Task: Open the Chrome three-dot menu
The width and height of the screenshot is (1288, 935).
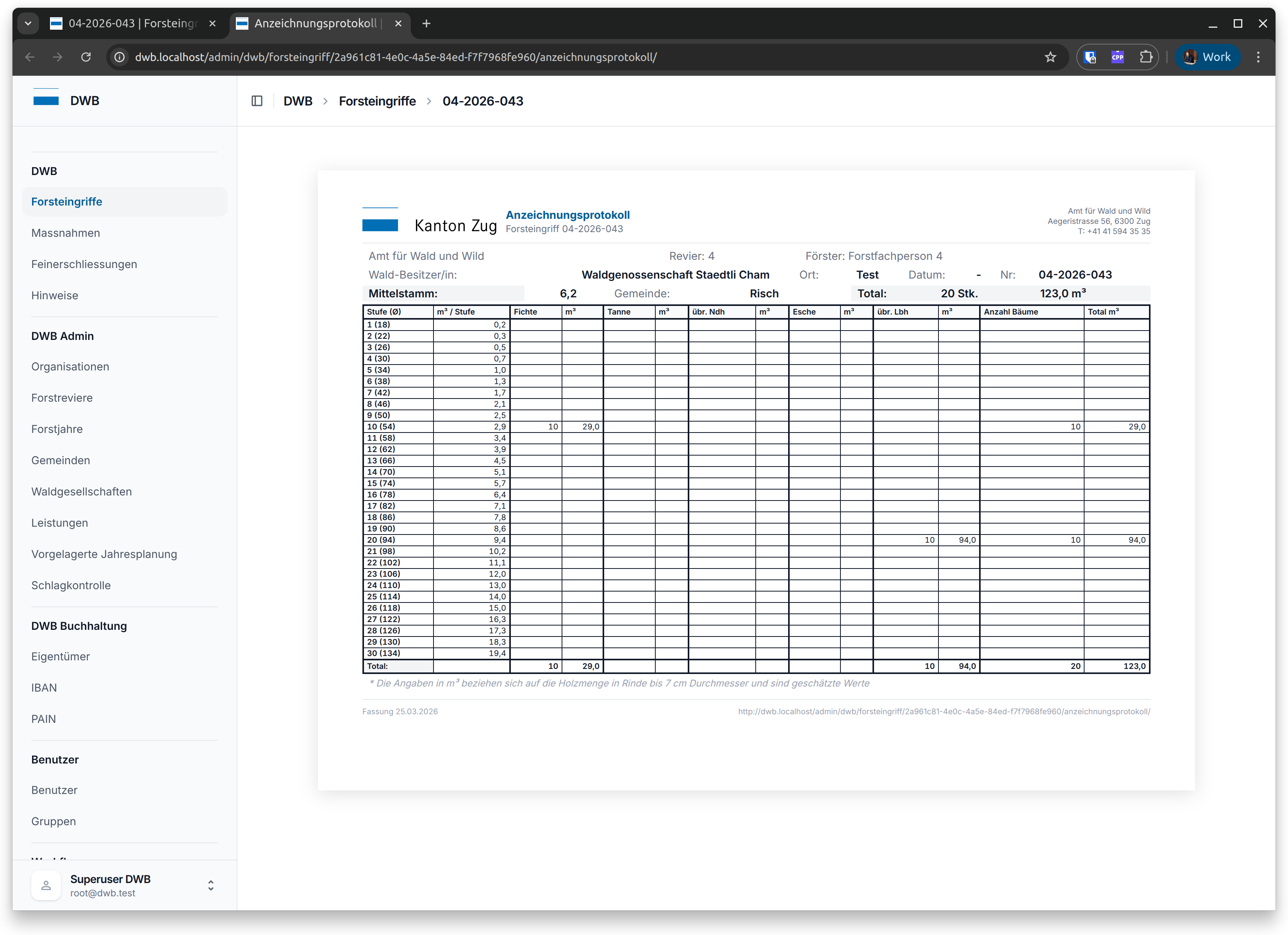Action: [x=1258, y=57]
